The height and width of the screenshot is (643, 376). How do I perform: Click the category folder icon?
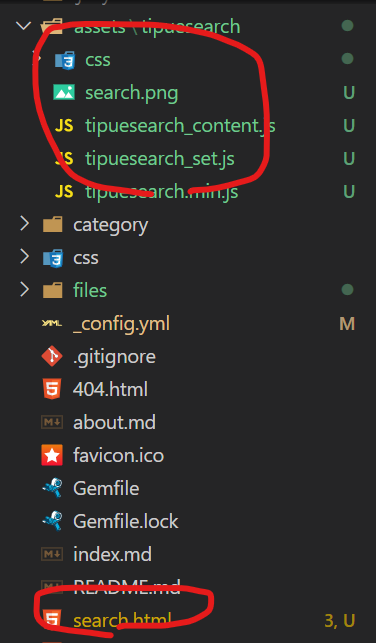(x=52, y=225)
